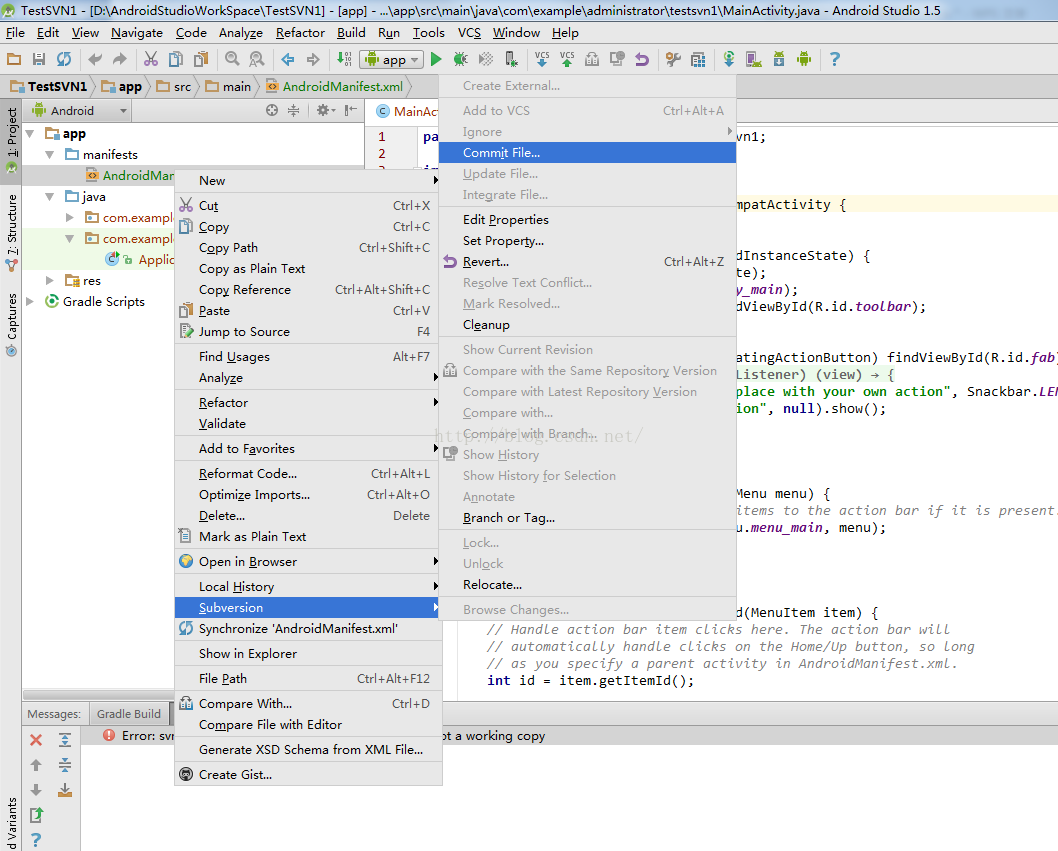Screen dimensions: 1058x851
Task: Open the MainActivity editor tab
Action: click(x=406, y=111)
